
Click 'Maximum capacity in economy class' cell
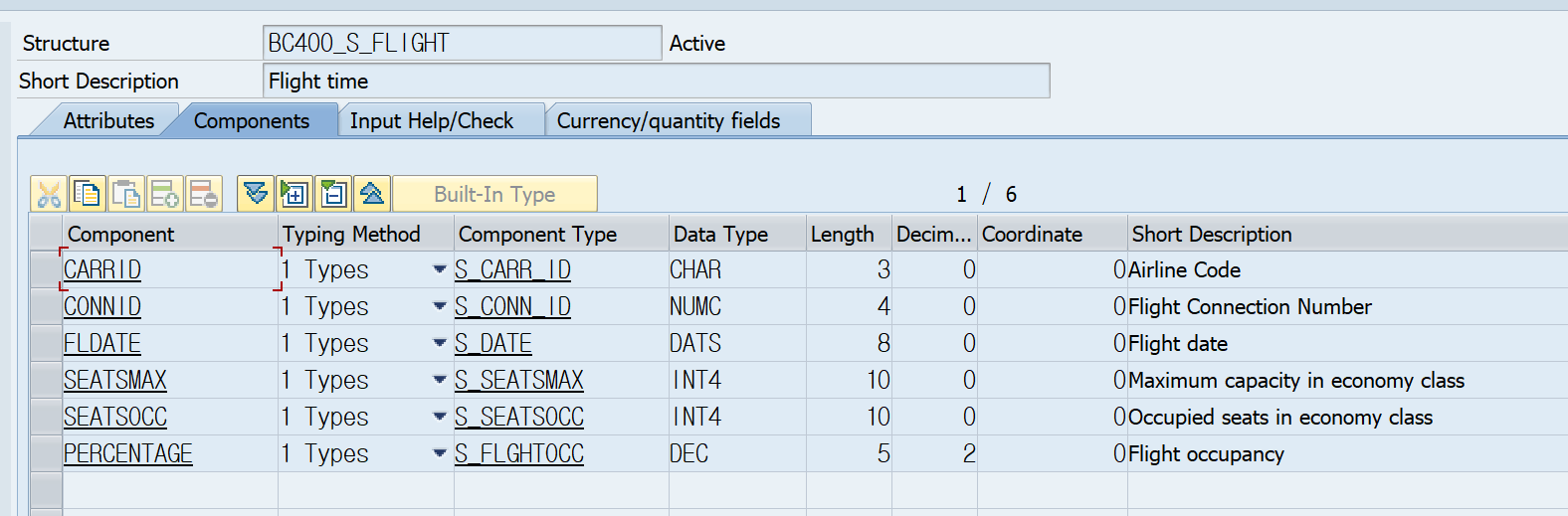(1348, 380)
